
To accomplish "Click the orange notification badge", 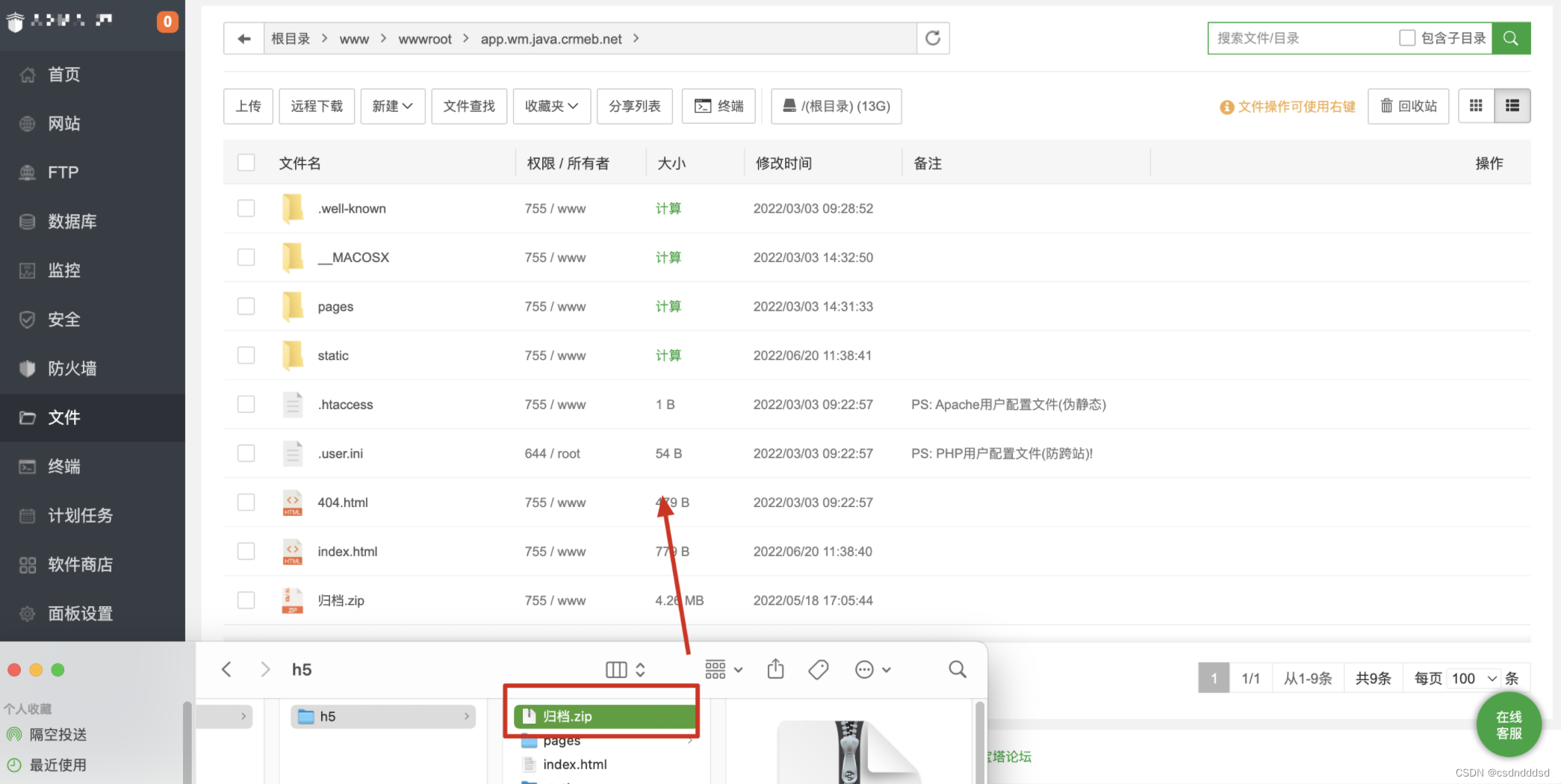I will pos(167,22).
